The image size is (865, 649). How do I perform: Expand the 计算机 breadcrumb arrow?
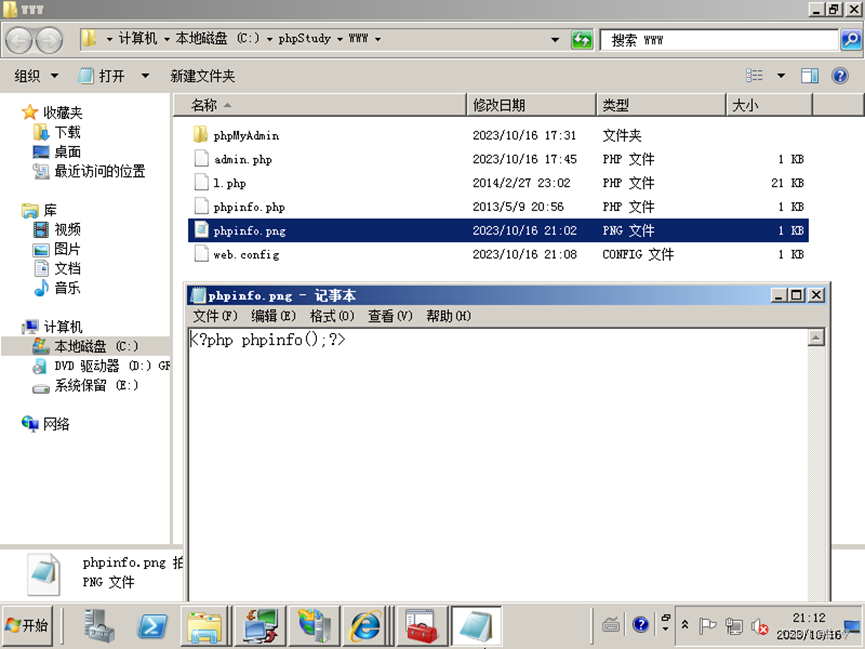[x=166, y=39]
